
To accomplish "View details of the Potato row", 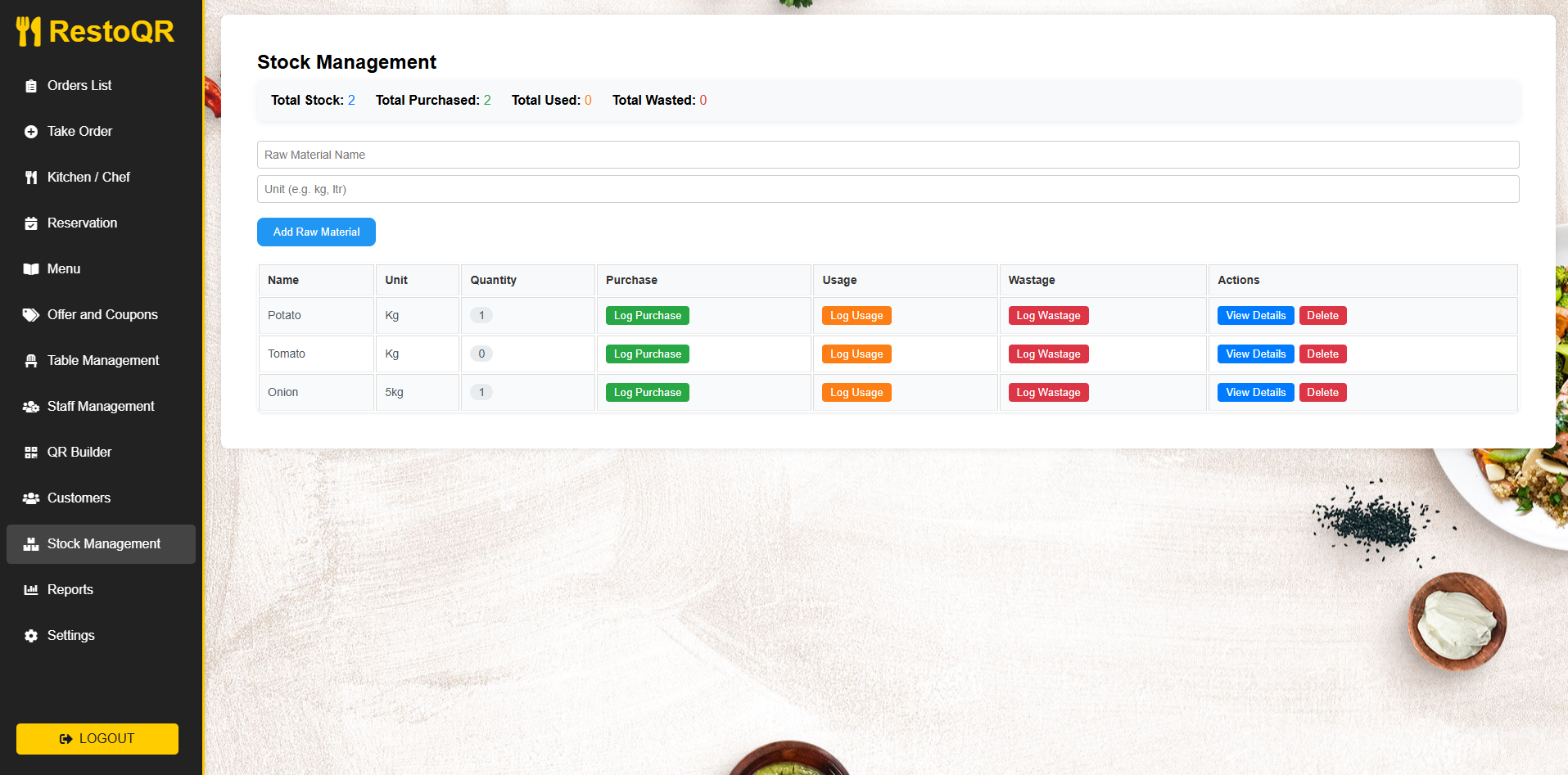I will pyautogui.click(x=1255, y=316).
